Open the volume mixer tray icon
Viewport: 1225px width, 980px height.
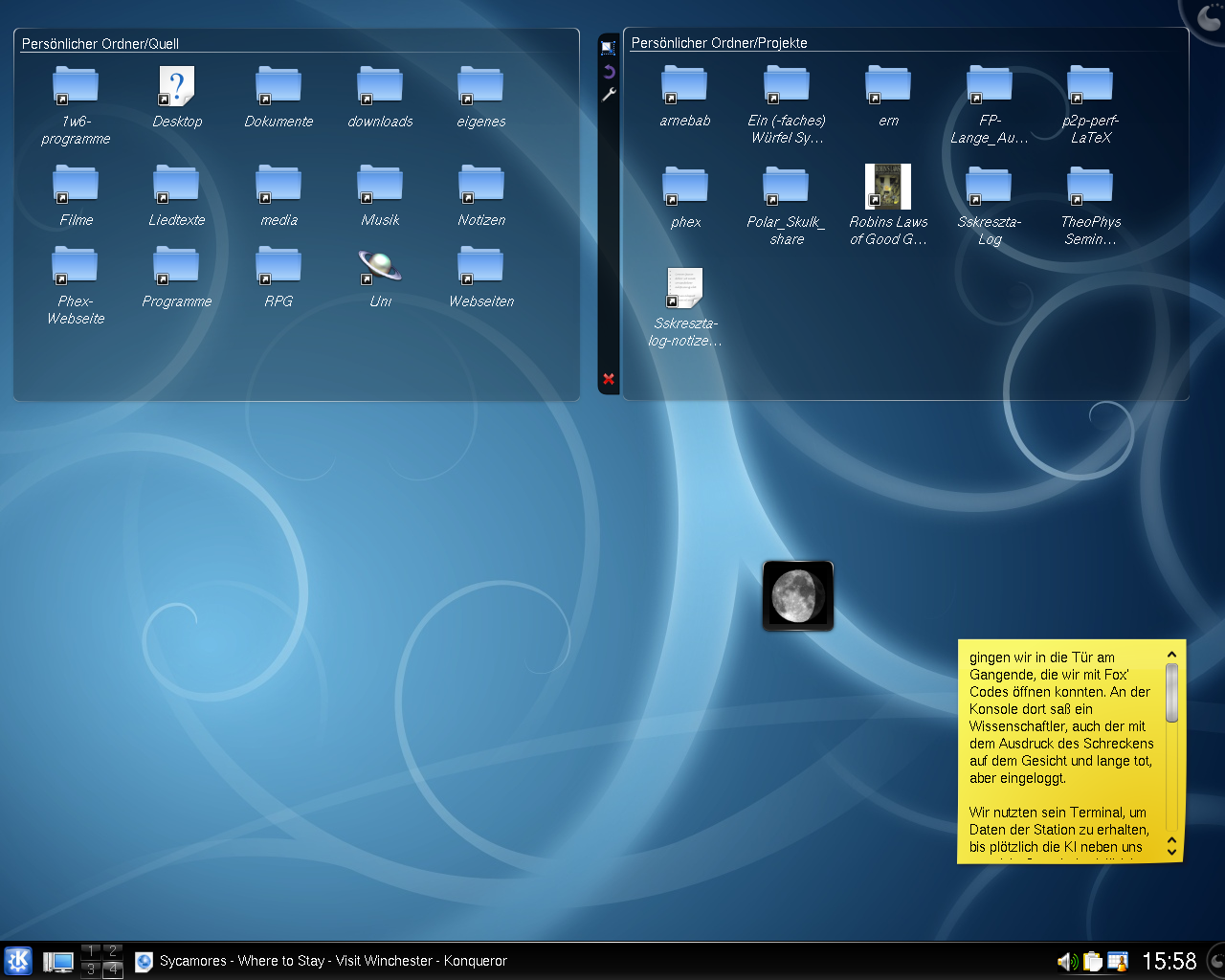(1066, 962)
